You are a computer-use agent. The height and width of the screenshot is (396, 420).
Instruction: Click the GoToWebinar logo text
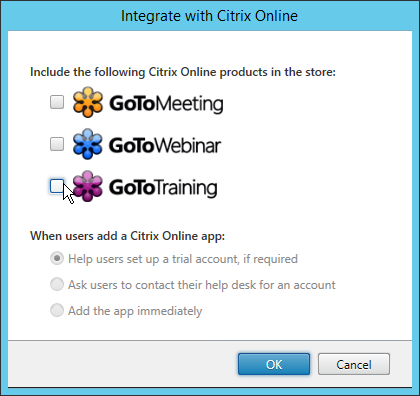click(x=165, y=145)
